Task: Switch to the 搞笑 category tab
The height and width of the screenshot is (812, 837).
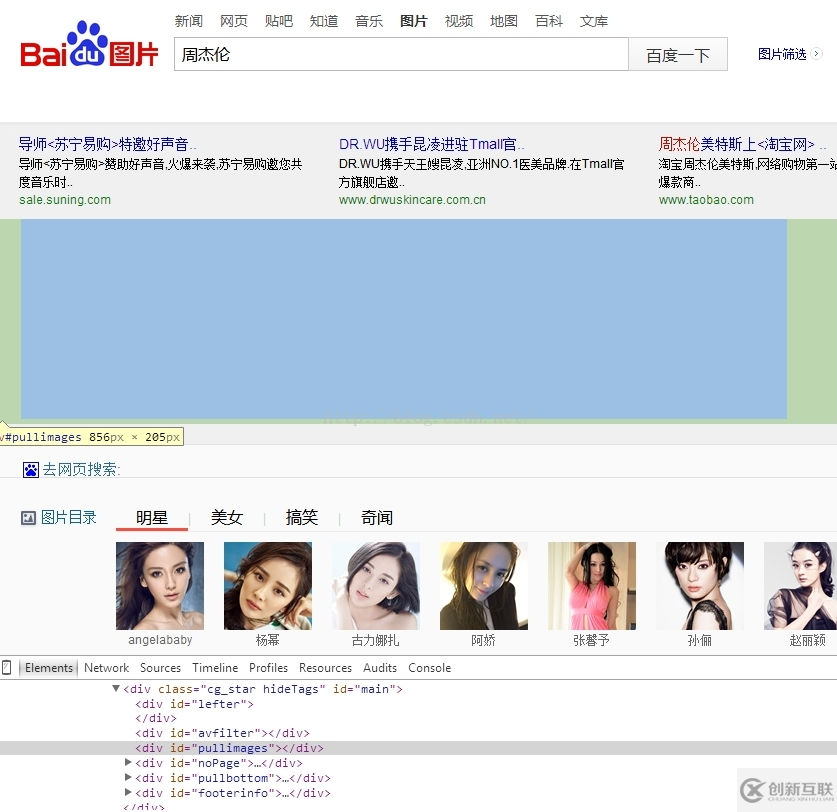Action: click(302, 518)
